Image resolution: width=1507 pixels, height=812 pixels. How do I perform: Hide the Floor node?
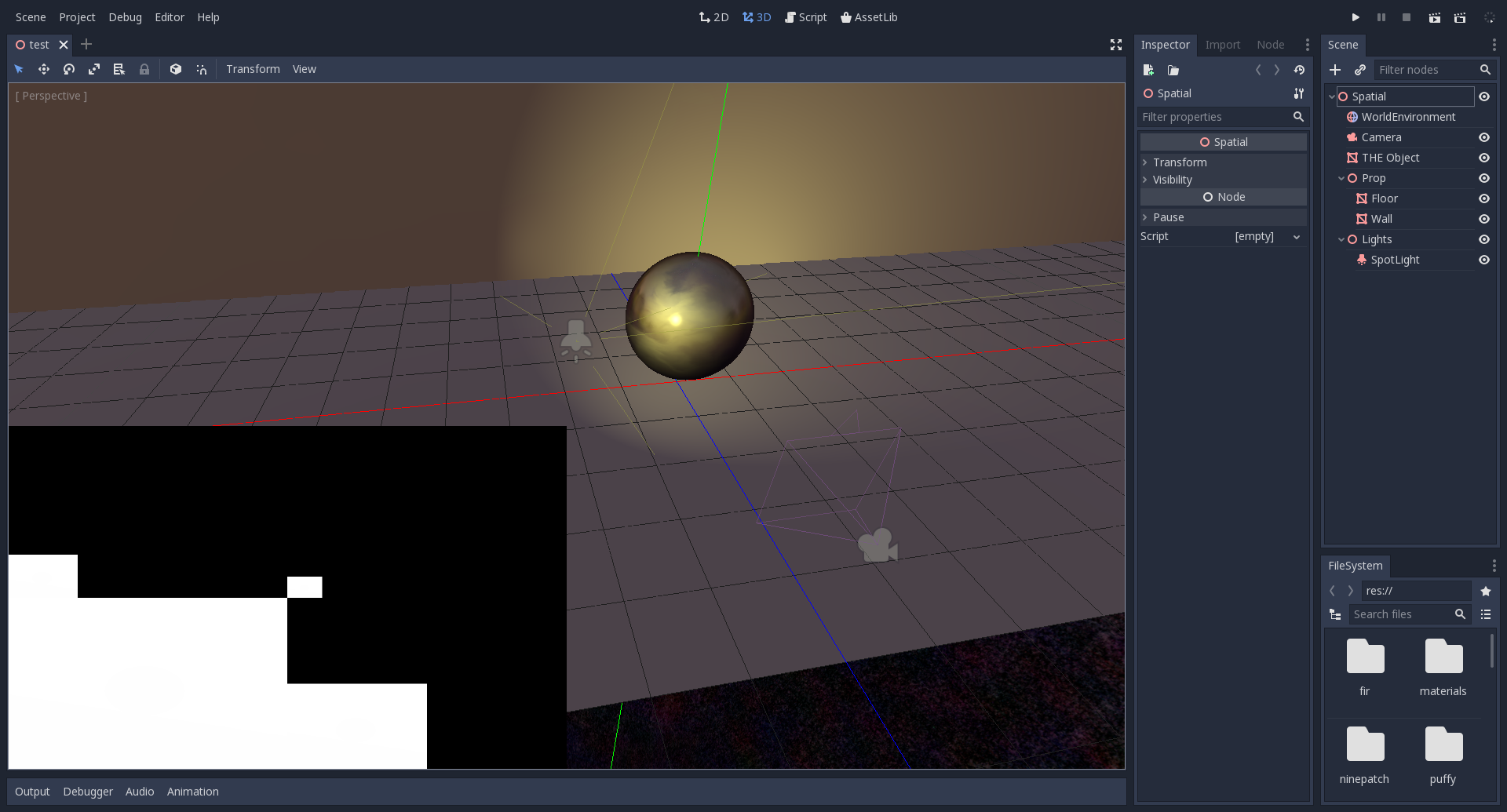tap(1484, 198)
